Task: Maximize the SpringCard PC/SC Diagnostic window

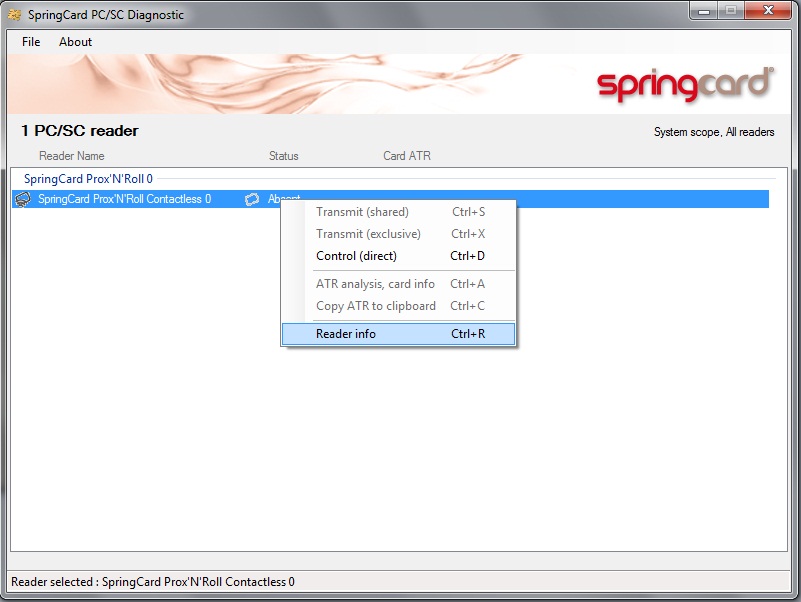Action: [731, 11]
